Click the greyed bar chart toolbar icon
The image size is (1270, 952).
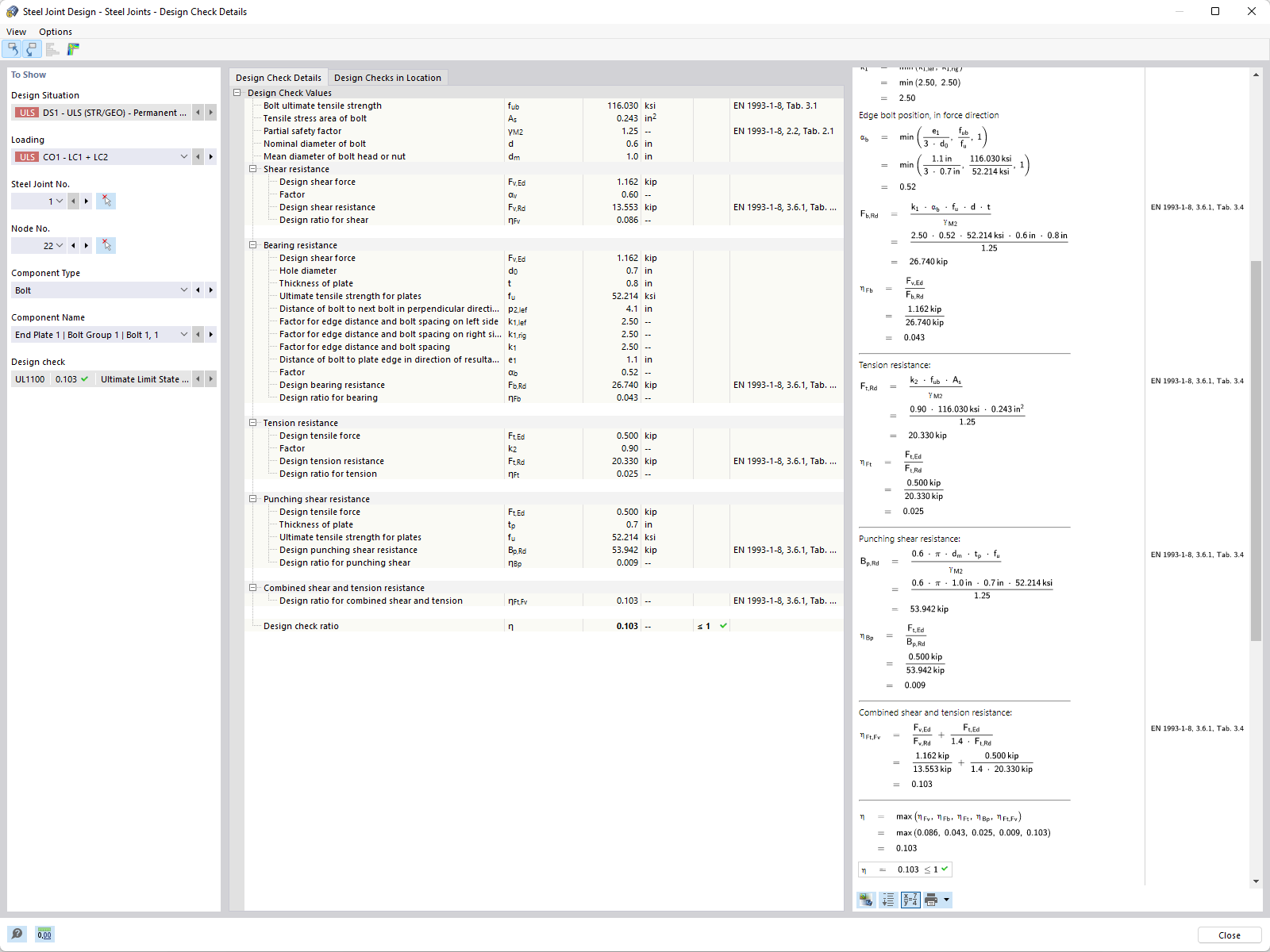tap(52, 49)
